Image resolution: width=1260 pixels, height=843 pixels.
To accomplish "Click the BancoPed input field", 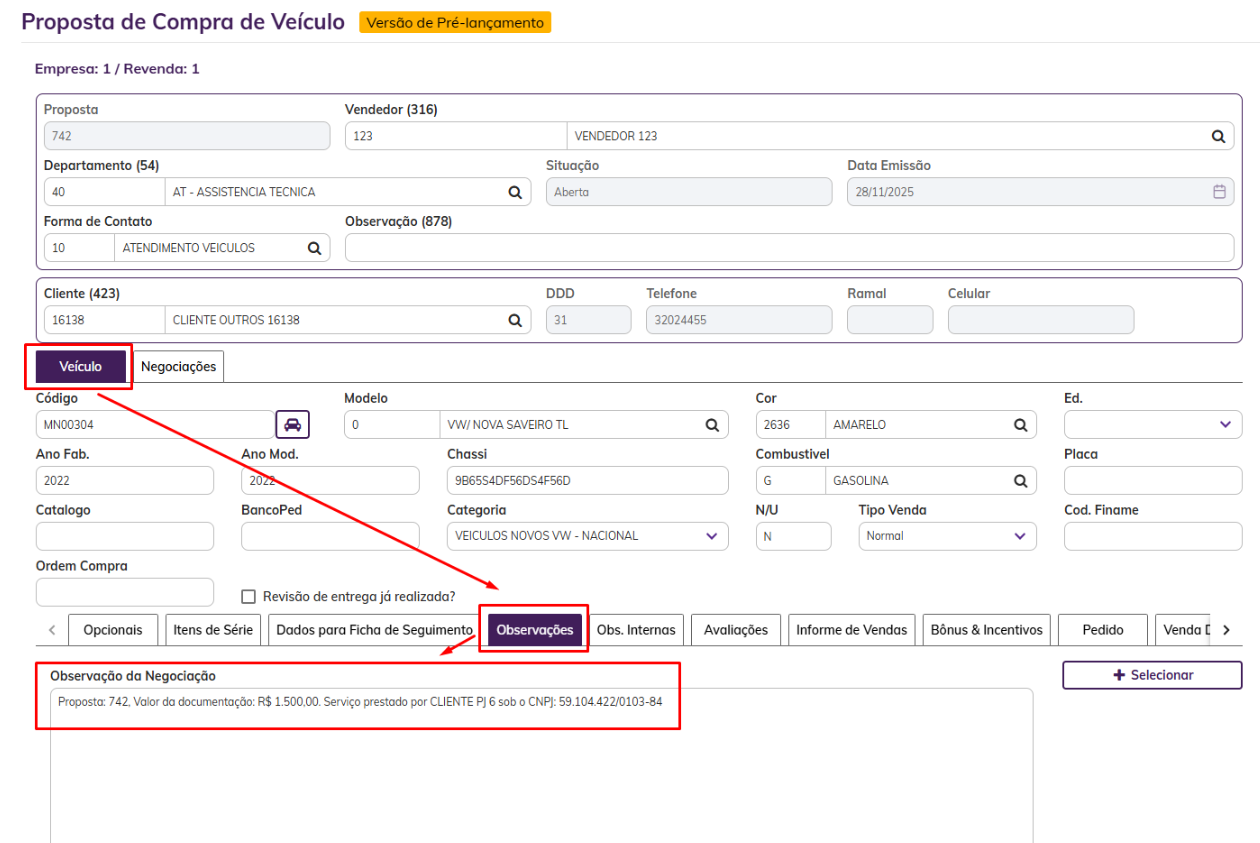I will [330, 536].
